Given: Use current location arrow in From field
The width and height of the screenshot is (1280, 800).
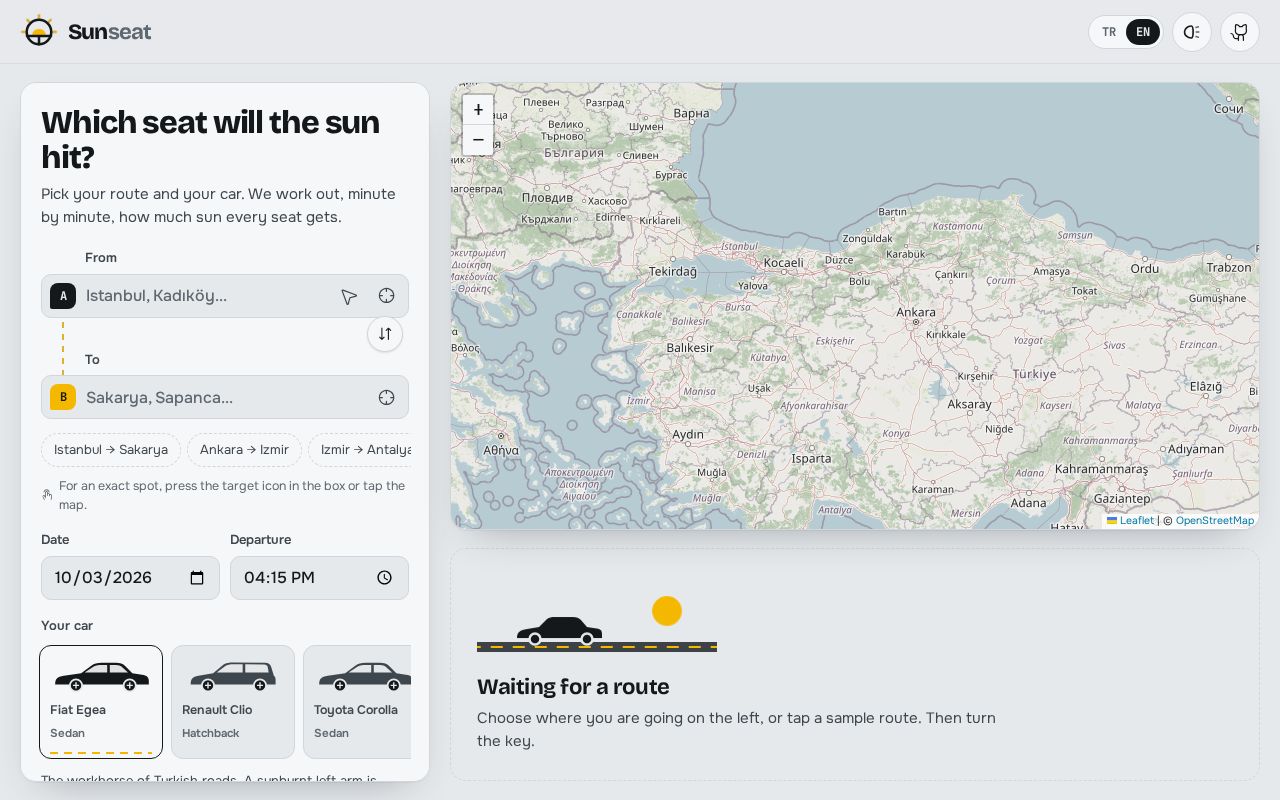Looking at the screenshot, I should tap(349, 296).
